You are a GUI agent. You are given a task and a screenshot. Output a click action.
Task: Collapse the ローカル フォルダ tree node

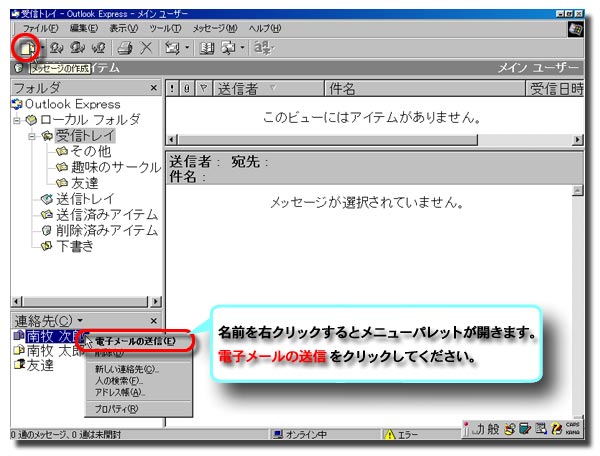click(x=16, y=121)
